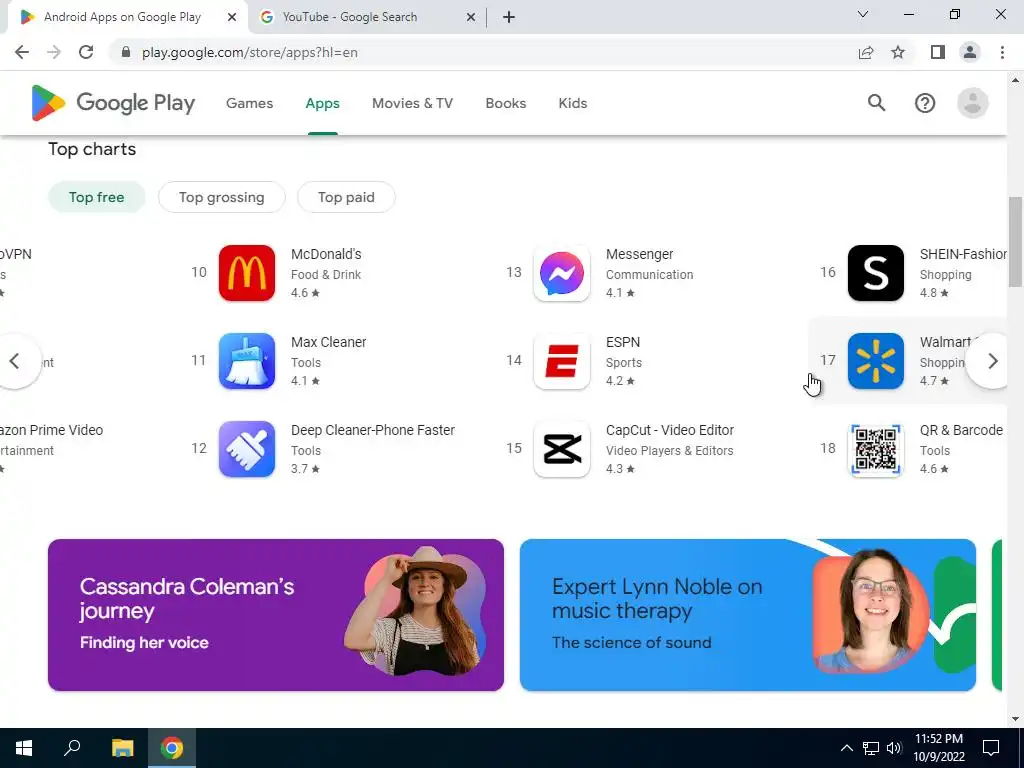This screenshot has height=768, width=1024.
Task: Click the page vertical scrollbar thumb
Action: [1015, 241]
